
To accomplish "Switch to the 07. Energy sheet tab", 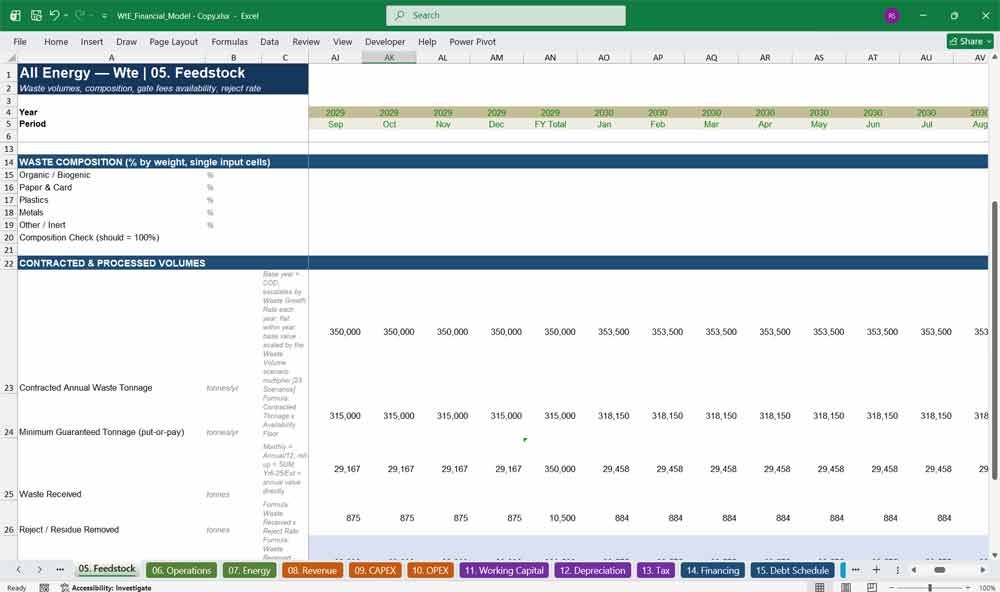I will coord(249,570).
